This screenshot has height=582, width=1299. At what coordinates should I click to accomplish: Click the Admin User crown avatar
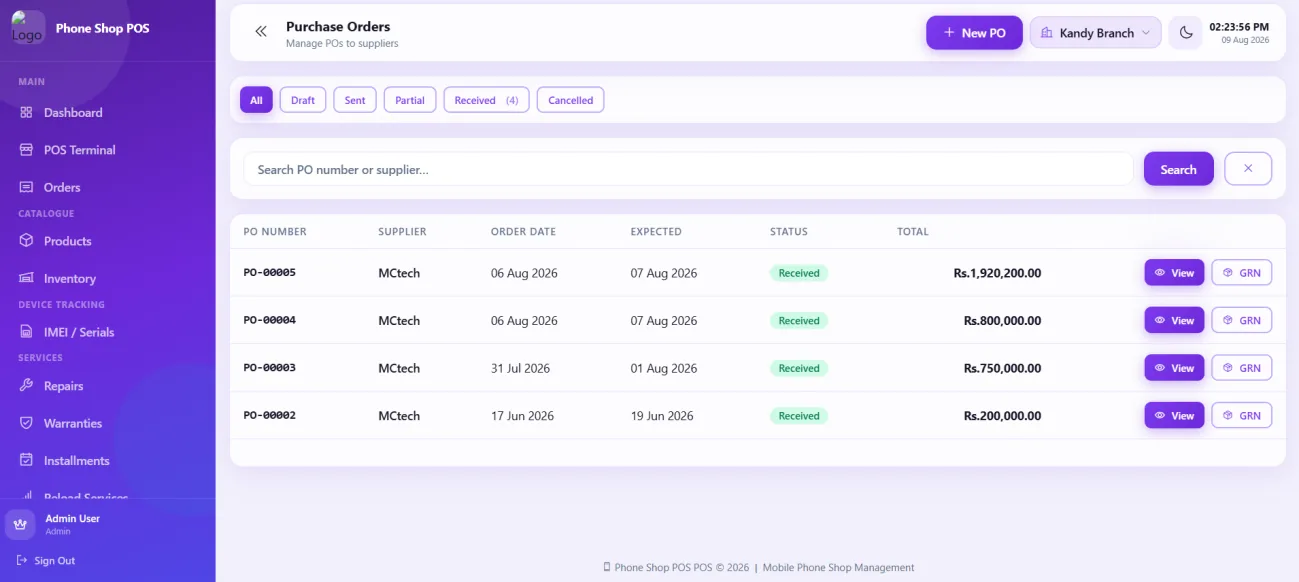click(20, 524)
